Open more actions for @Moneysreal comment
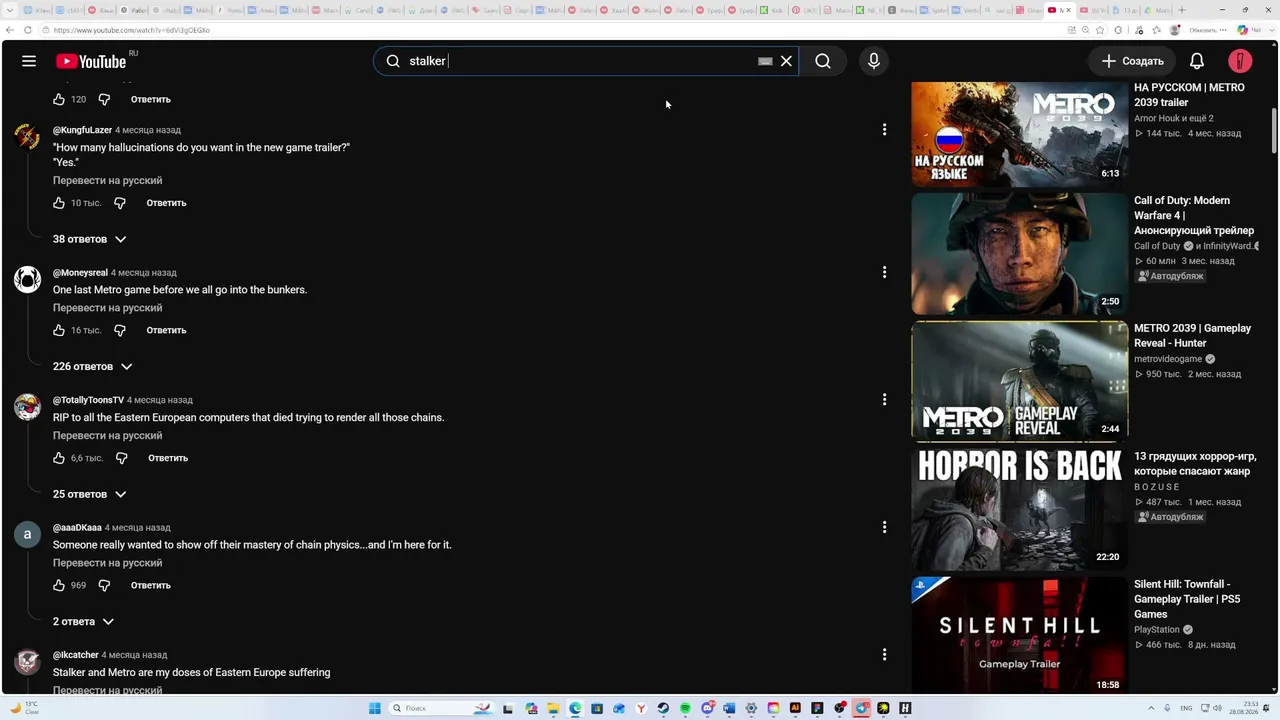 click(x=884, y=272)
